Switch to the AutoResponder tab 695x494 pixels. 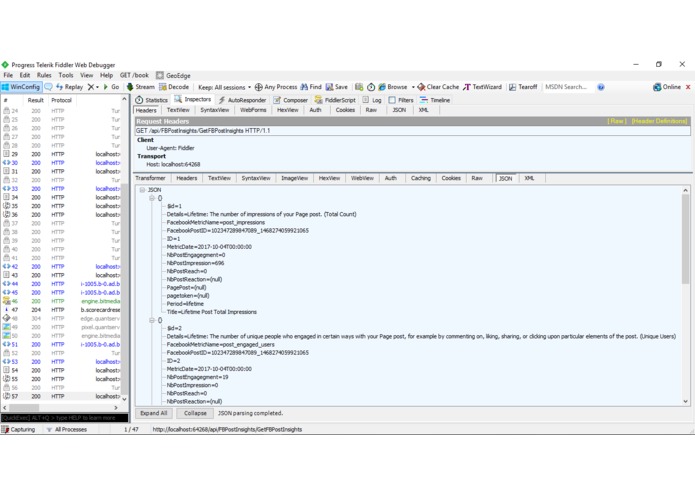coord(242,100)
